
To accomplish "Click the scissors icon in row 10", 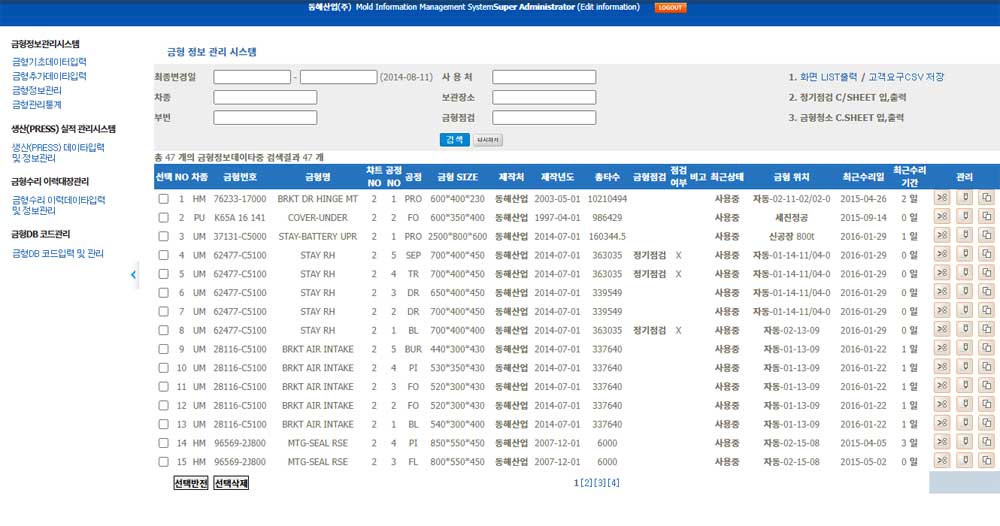I will pyautogui.click(x=942, y=367).
